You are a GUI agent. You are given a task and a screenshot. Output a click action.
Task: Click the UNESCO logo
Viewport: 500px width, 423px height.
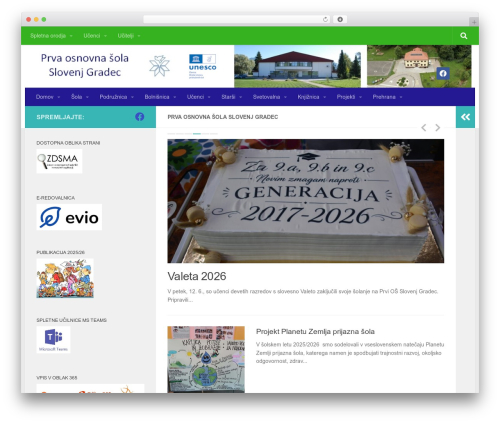tap(202, 66)
